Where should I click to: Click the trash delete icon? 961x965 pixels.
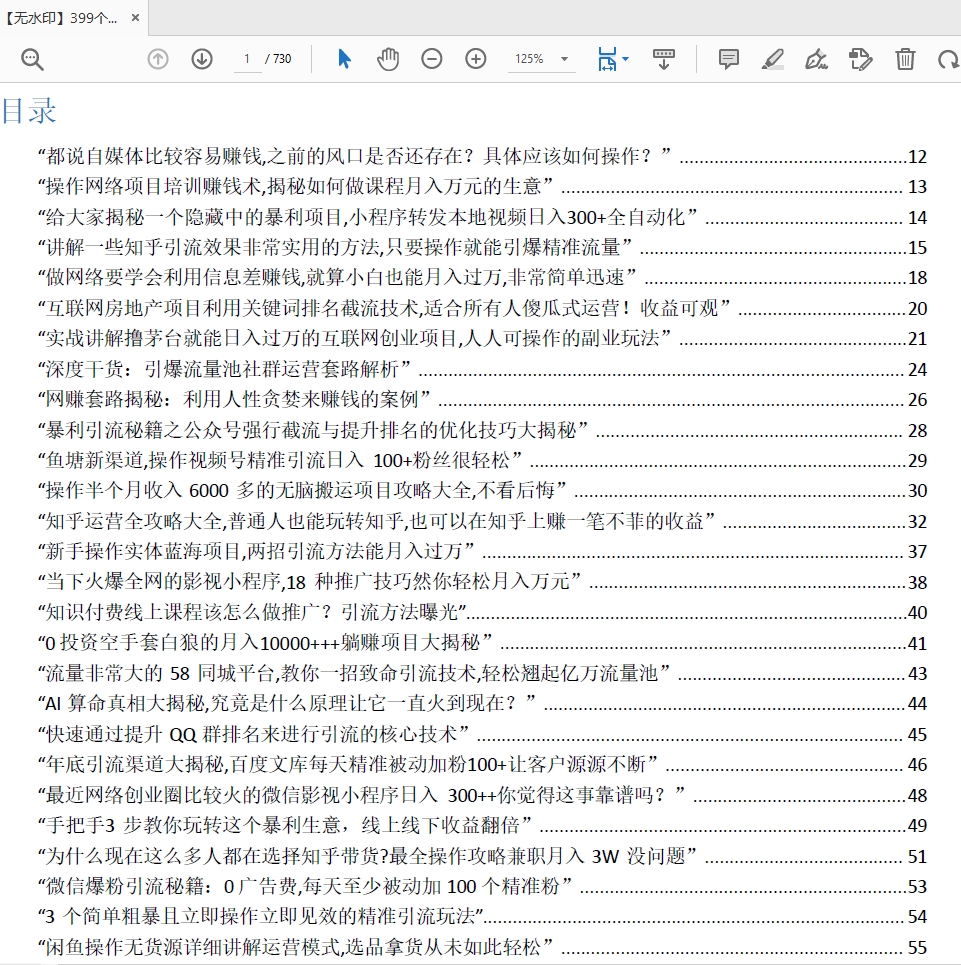[x=905, y=59]
